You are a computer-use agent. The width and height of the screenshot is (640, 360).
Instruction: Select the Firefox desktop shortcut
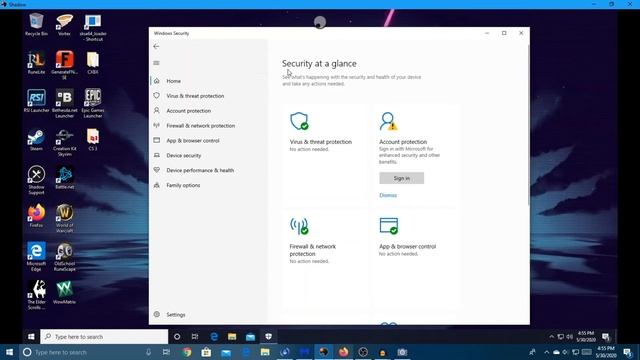tap(36, 216)
